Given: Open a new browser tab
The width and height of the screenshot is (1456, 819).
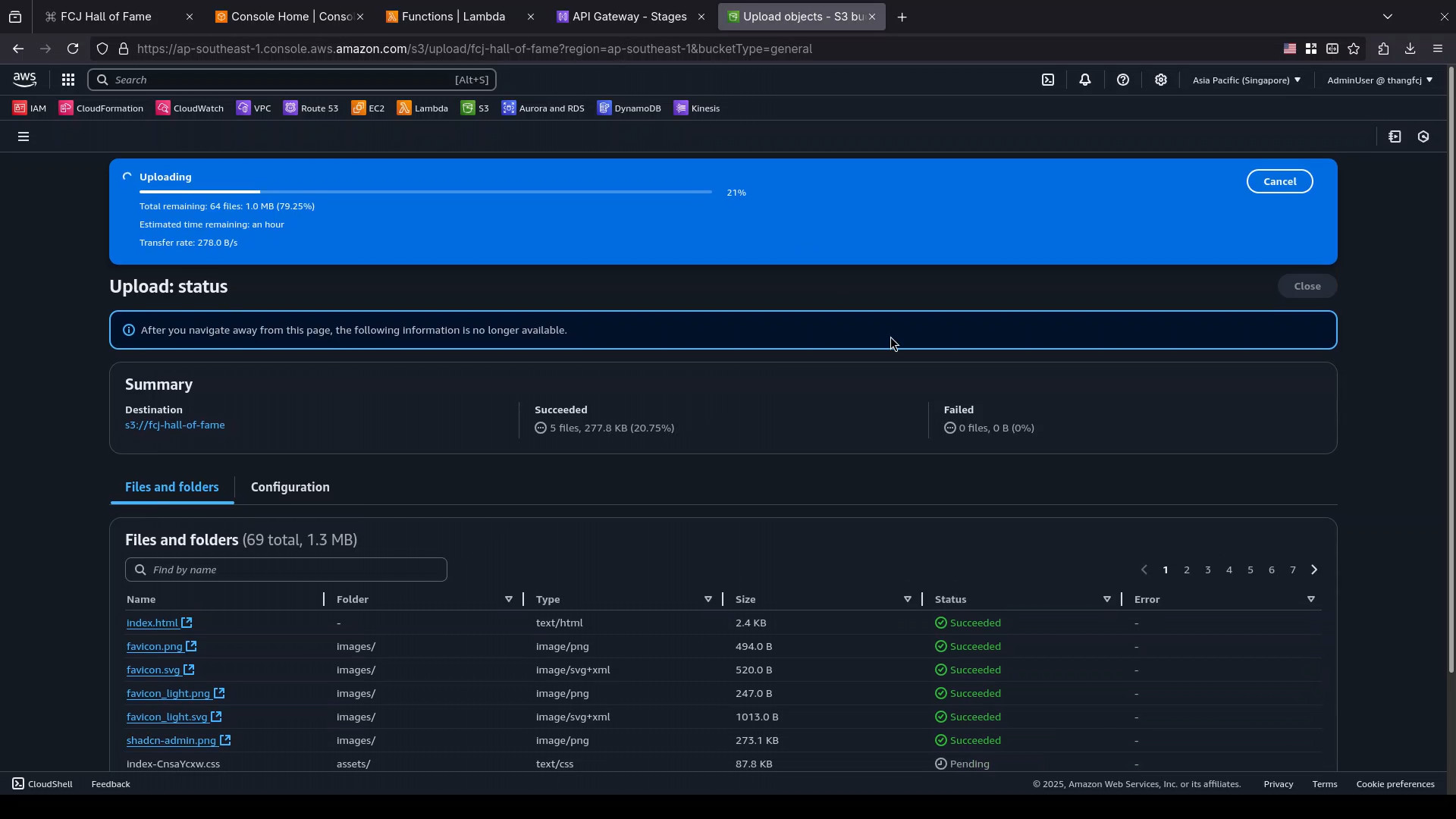Looking at the screenshot, I should tap(902, 17).
